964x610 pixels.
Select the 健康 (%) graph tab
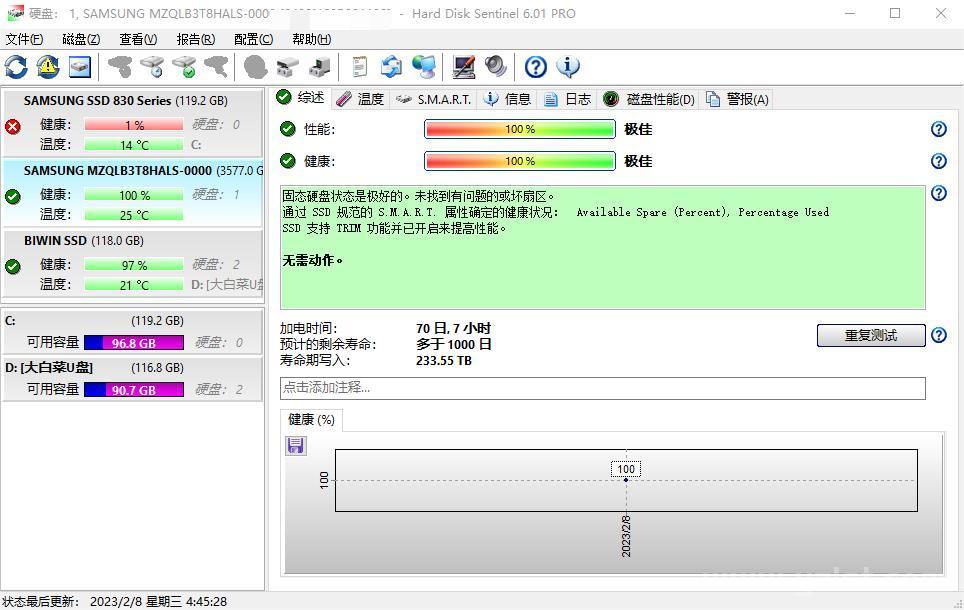pyautogui.click(x=311, y=419)
